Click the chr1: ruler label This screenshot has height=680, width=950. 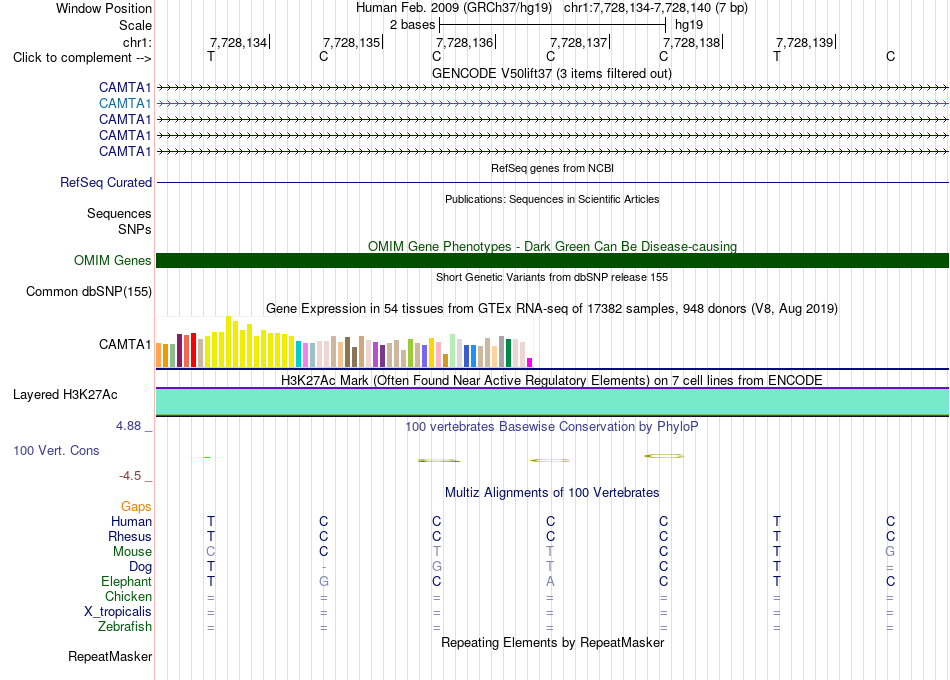(x=137, y=42)
